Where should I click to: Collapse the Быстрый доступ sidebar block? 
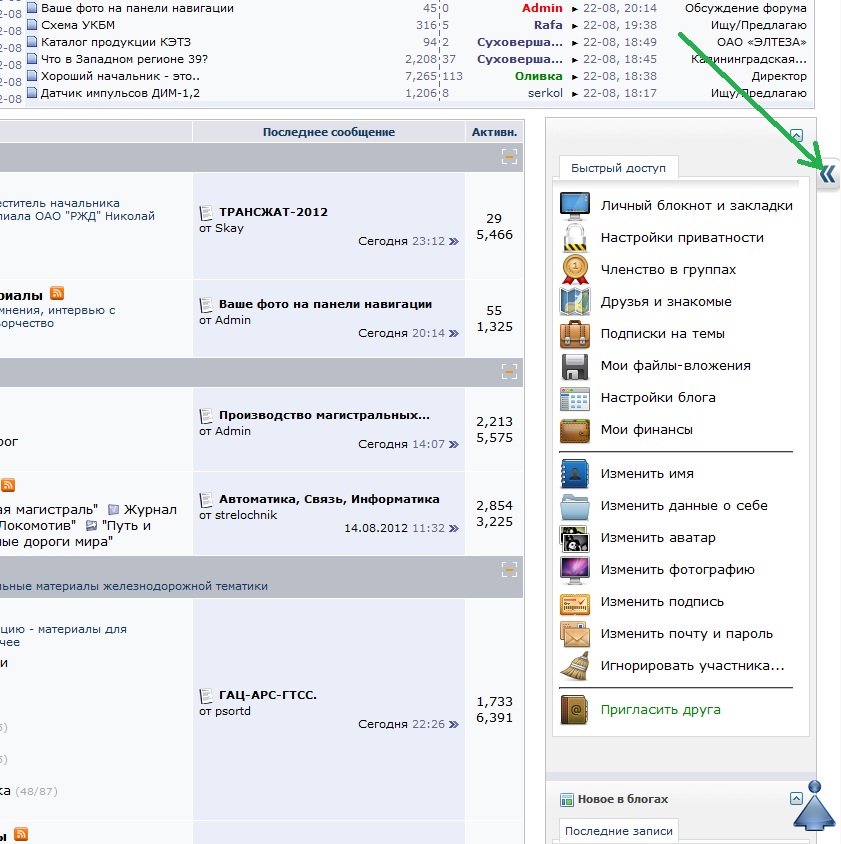point(796,135)
